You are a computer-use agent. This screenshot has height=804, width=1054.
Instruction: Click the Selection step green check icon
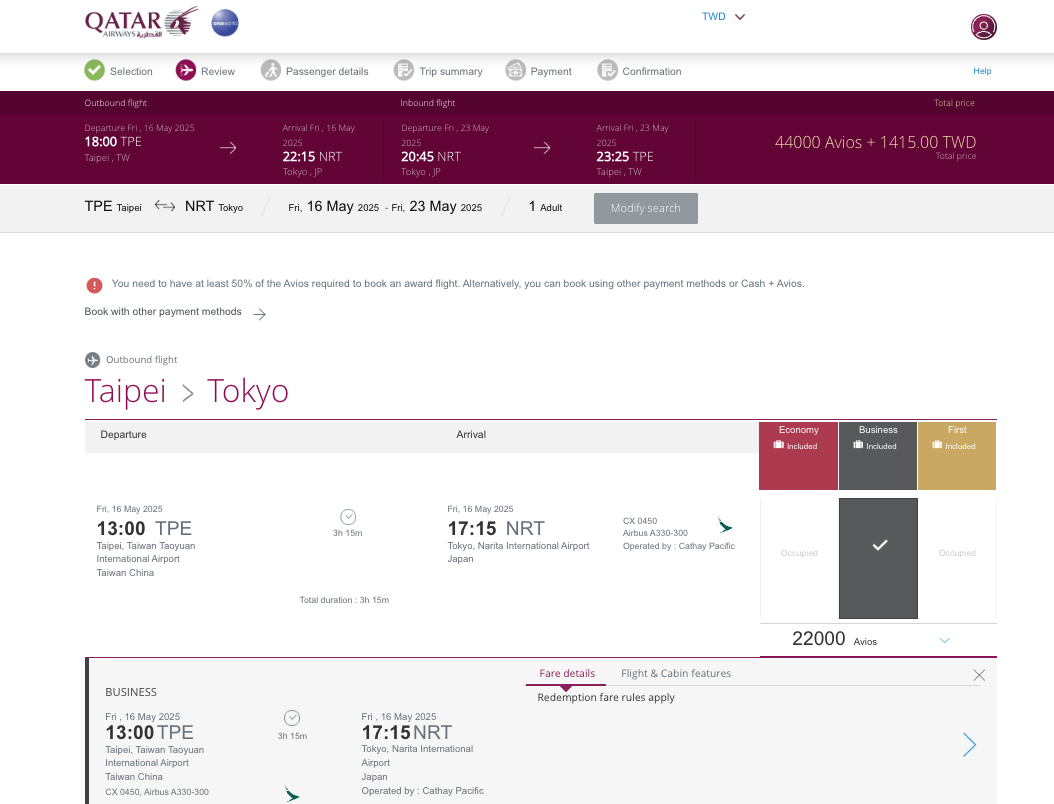click(95, 70)
